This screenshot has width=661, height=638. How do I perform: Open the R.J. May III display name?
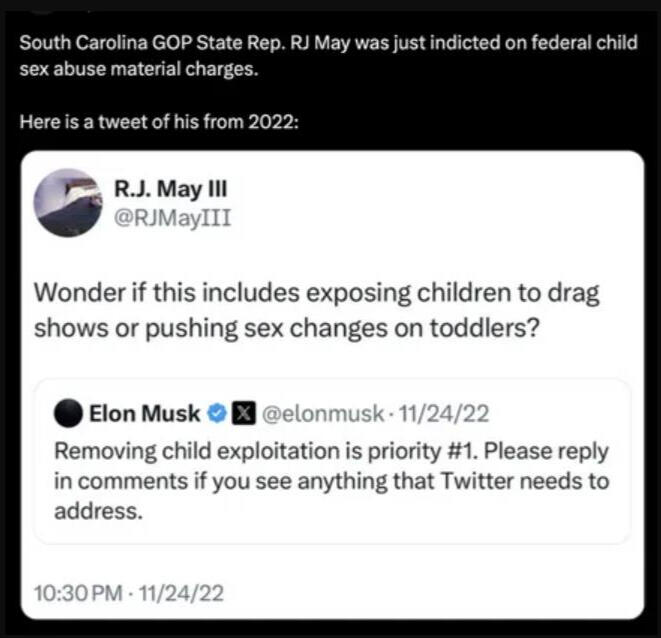[x=175, y=189]
